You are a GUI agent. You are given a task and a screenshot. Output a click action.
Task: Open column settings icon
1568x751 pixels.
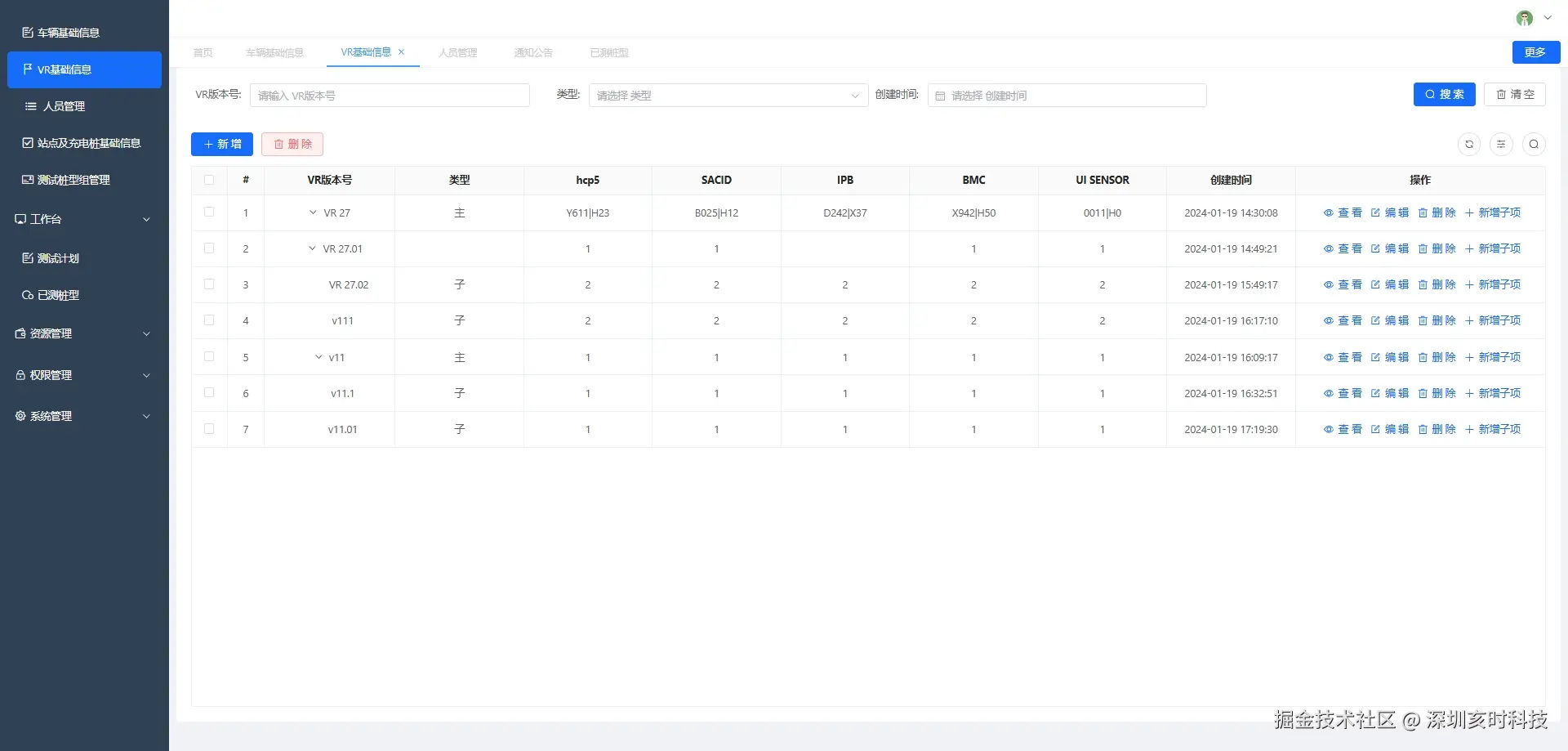[1501, 145]
